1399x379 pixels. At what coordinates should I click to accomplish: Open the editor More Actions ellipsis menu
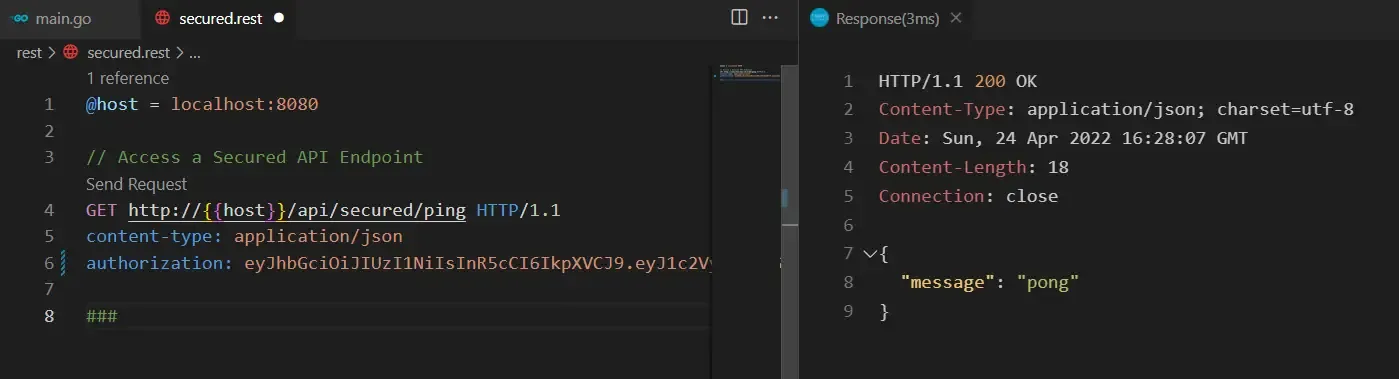(770, 17)
